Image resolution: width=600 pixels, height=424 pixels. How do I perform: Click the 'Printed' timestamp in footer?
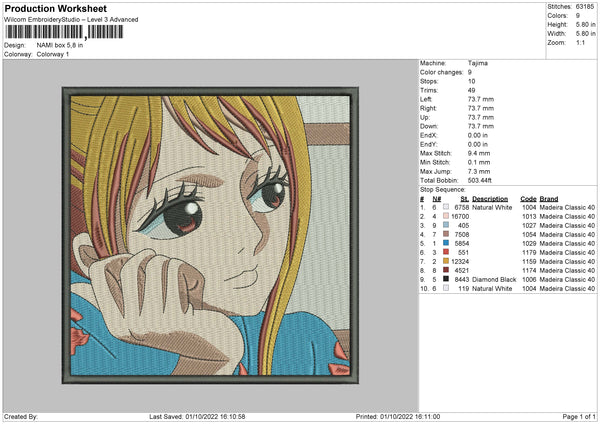coord(398,416)
